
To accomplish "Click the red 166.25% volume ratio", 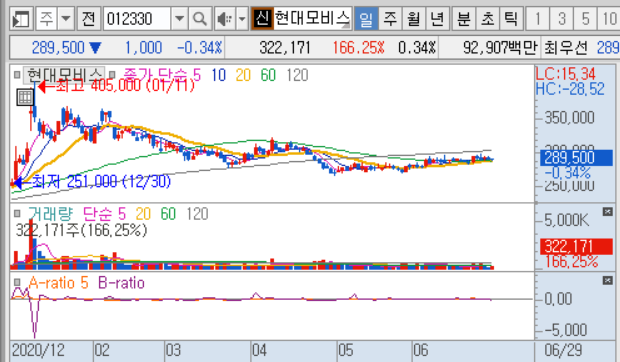I will point(358,48).
